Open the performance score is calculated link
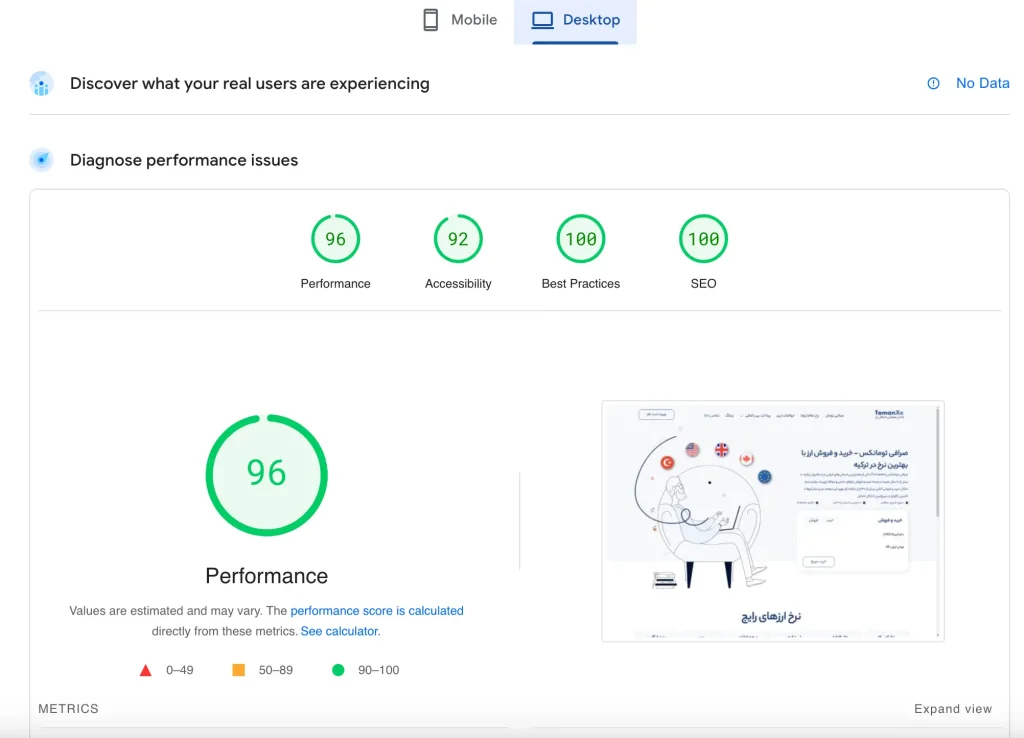Viewport: 1024px width, 738px height. click(377, 611)
